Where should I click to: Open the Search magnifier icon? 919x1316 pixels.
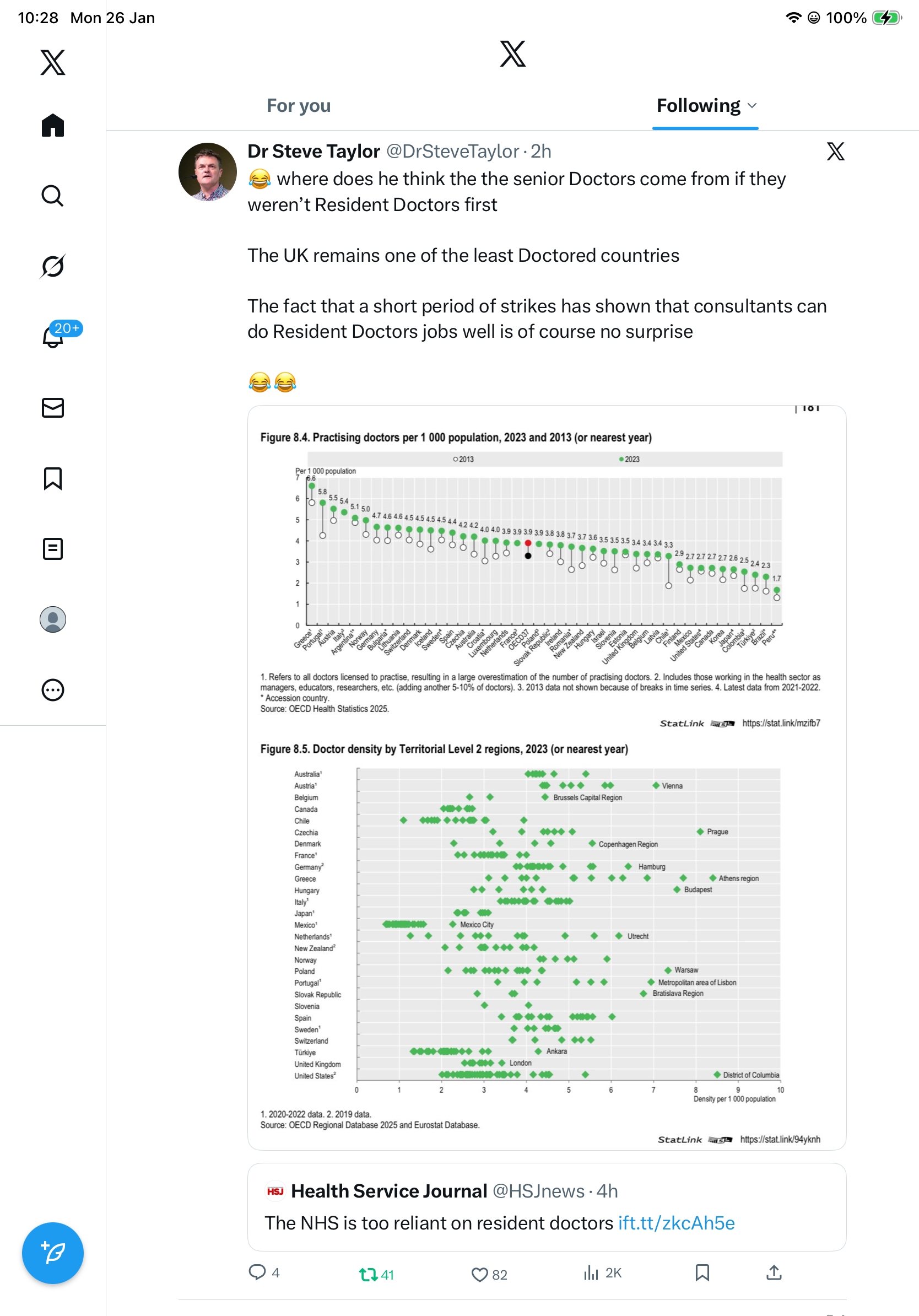click(53, 196)
